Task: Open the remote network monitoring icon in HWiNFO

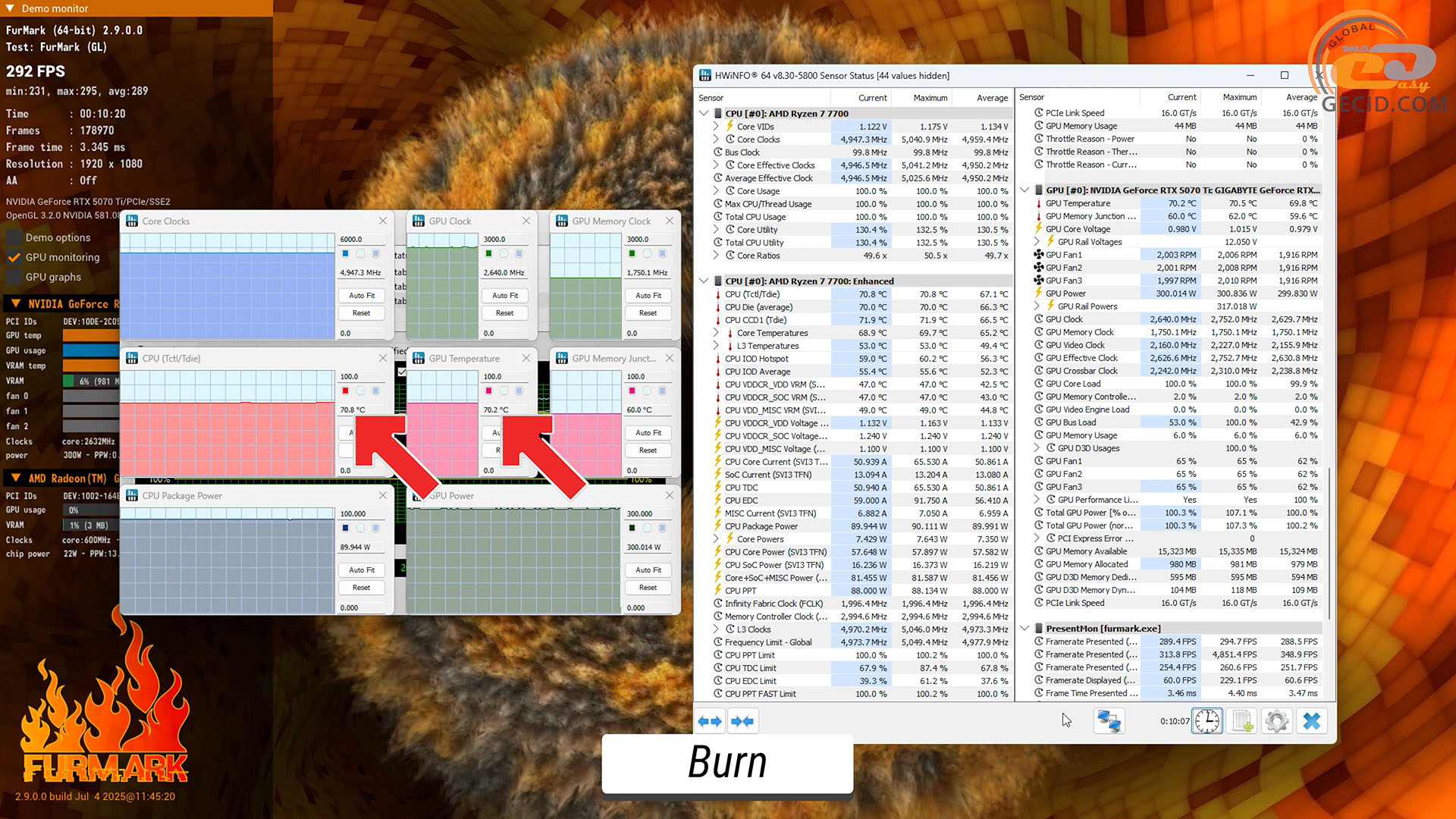Action: [x=1109, y=721]
